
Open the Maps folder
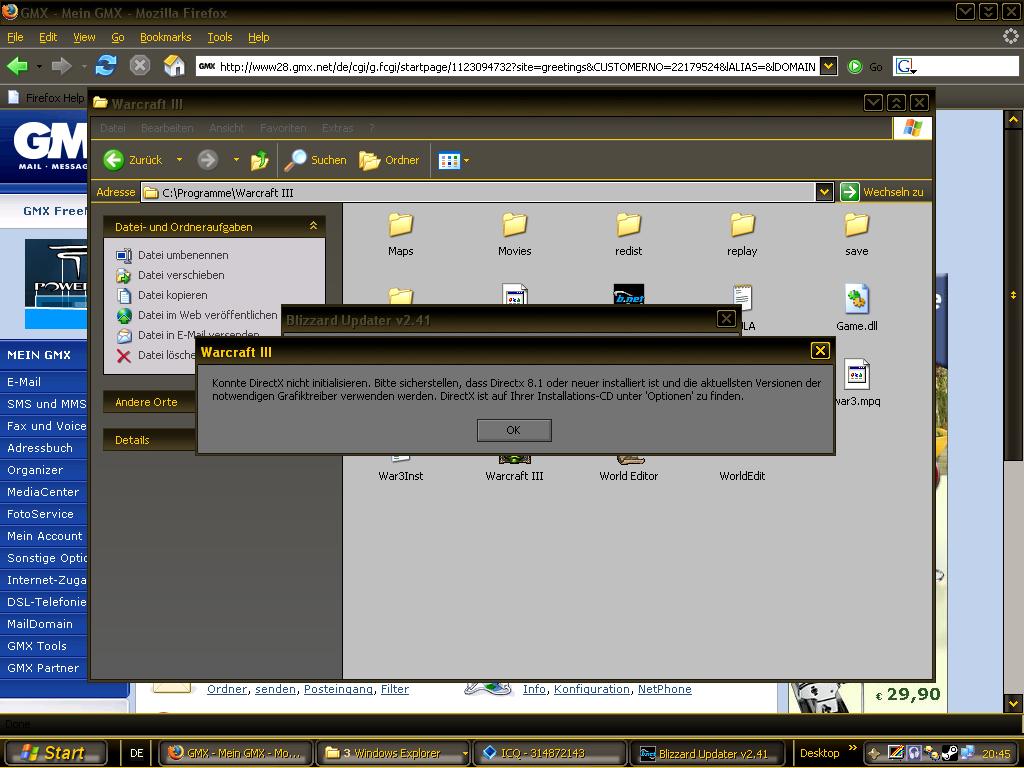click(400, 232)
